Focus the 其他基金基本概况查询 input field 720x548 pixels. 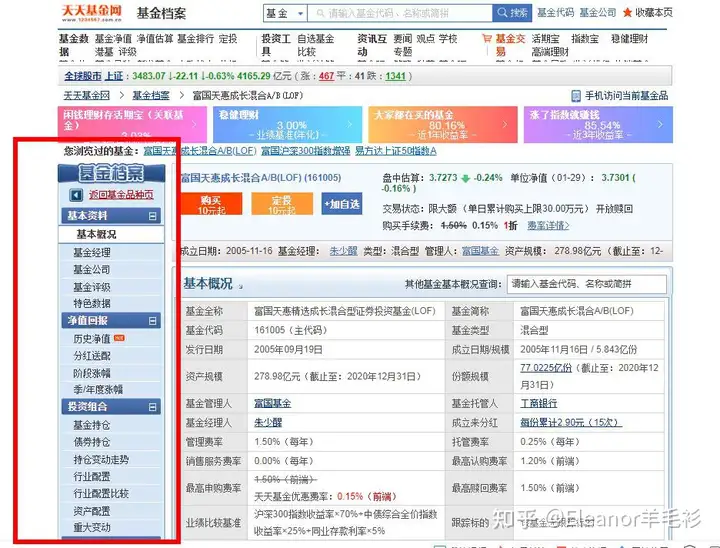pyautogui.click(x=586, y=284)
